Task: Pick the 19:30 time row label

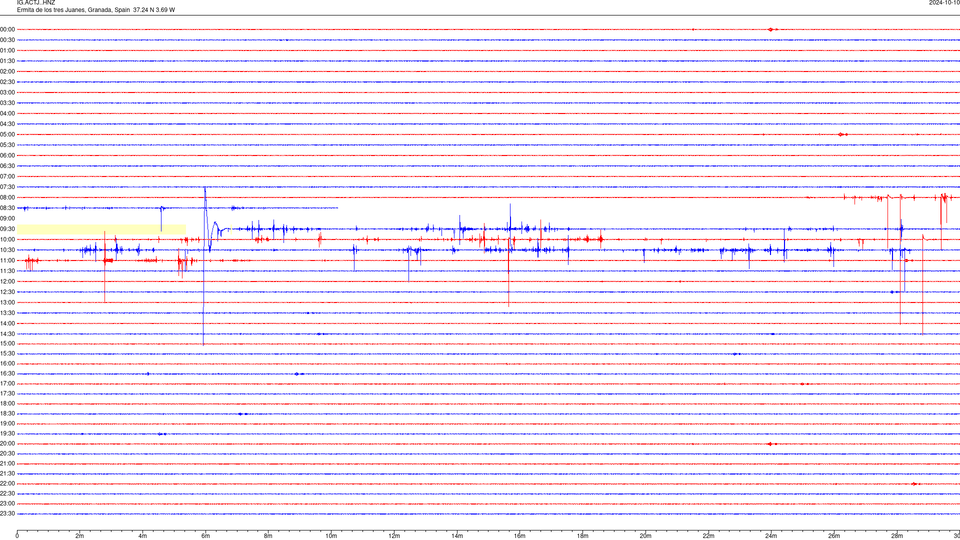Action: pos(7,433)
